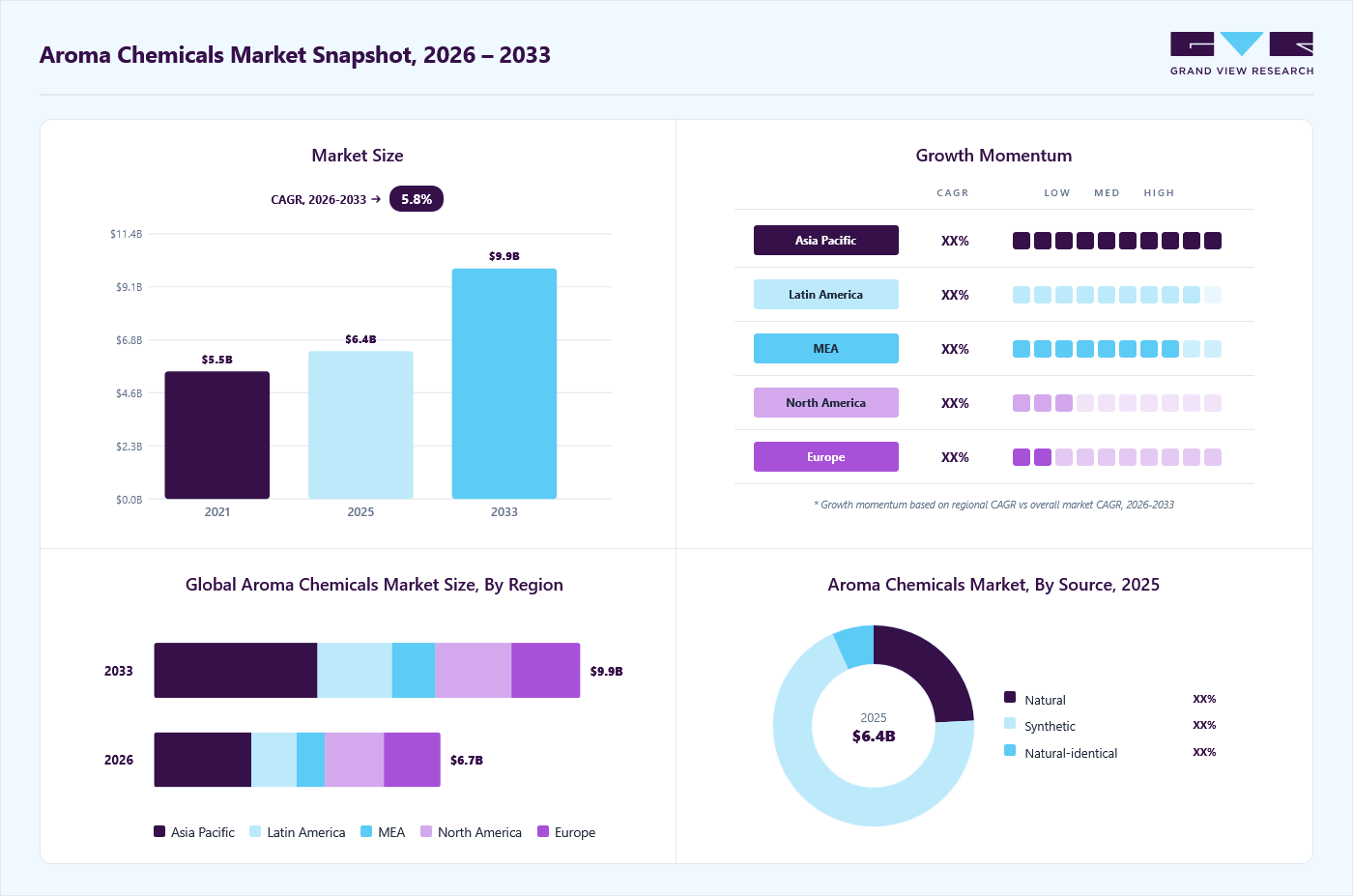Click North America segment of 2026 bar
Viewport: 1353px width, 896px height.
pyautogui.click(x=355, y=760)
